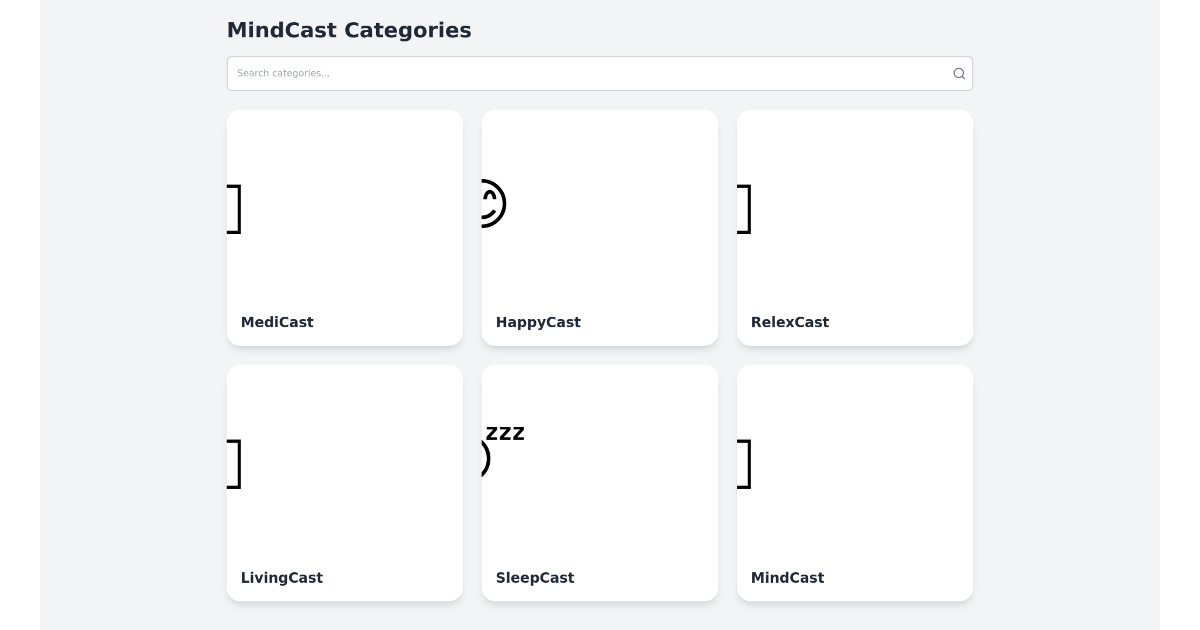The height and width of the screenshot is (630, 1200).
Task: Click the LivingCast card
Action: (x=344, y=483)
